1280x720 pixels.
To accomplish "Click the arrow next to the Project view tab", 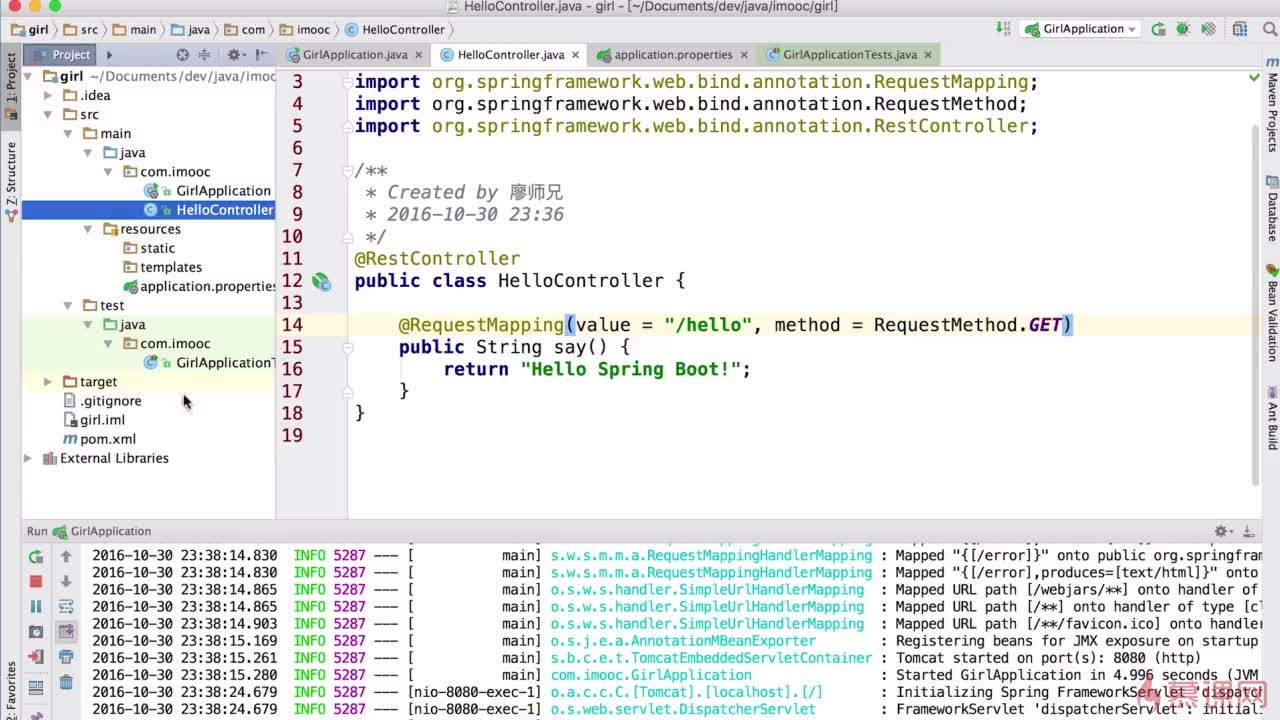I will coord(110,55).
